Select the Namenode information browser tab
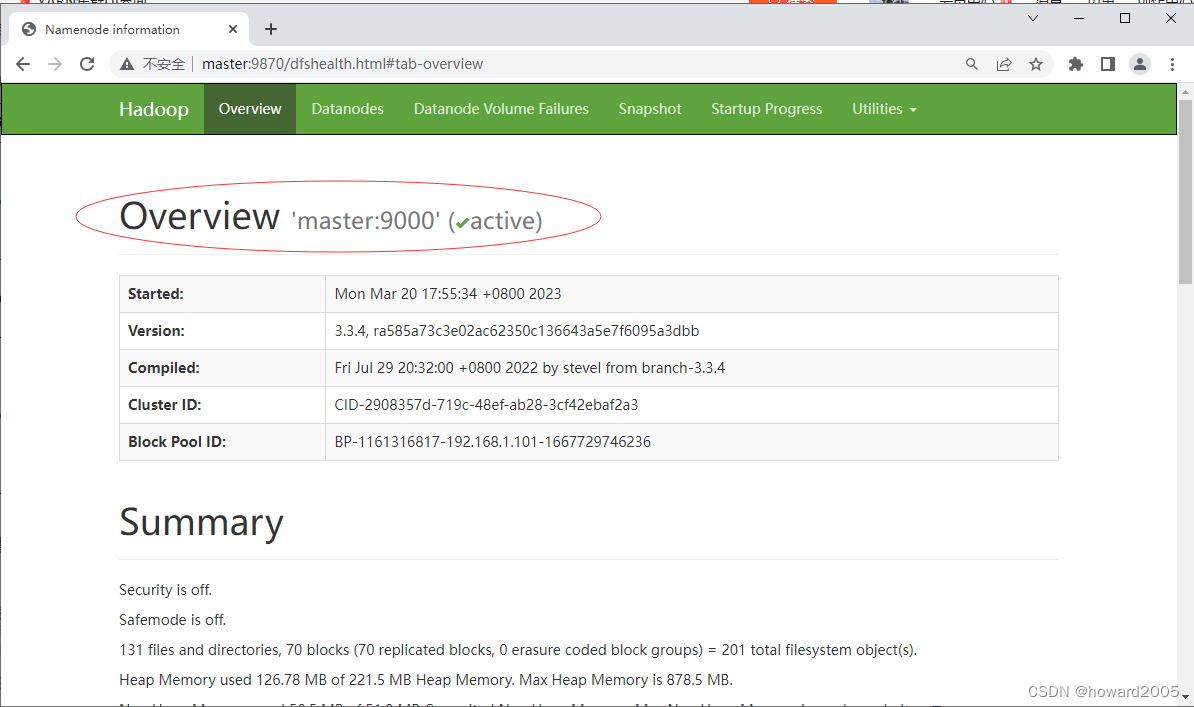The image size is (1194, 707). [x=129, y=29]
